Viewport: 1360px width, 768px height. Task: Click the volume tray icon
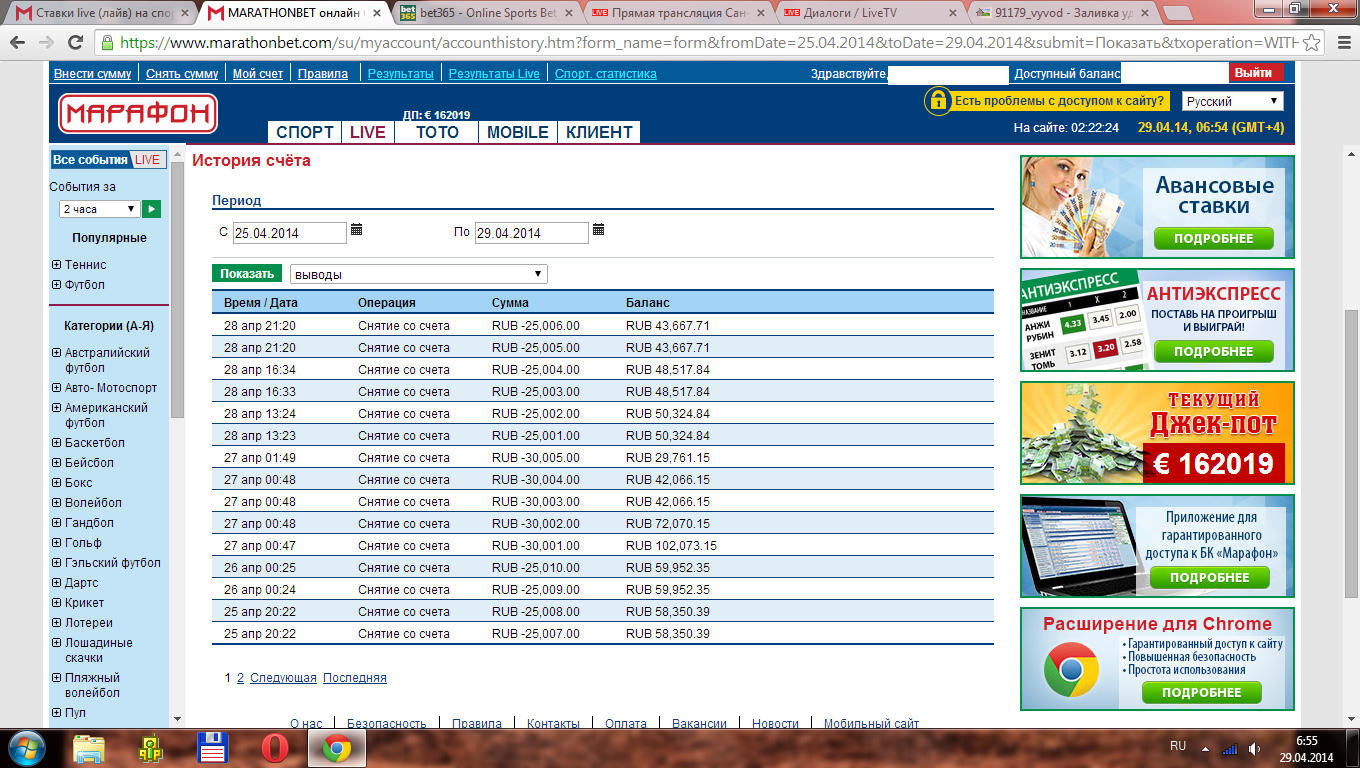[1255, 748]
